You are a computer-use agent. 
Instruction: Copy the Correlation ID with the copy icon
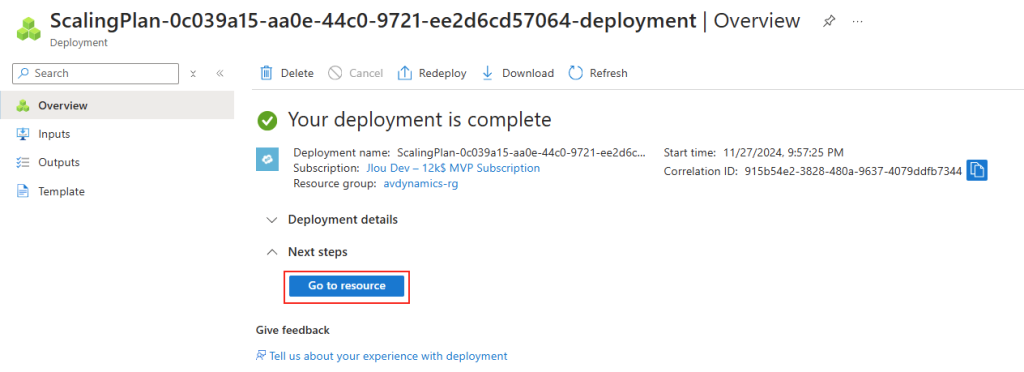tap(977, 170)
